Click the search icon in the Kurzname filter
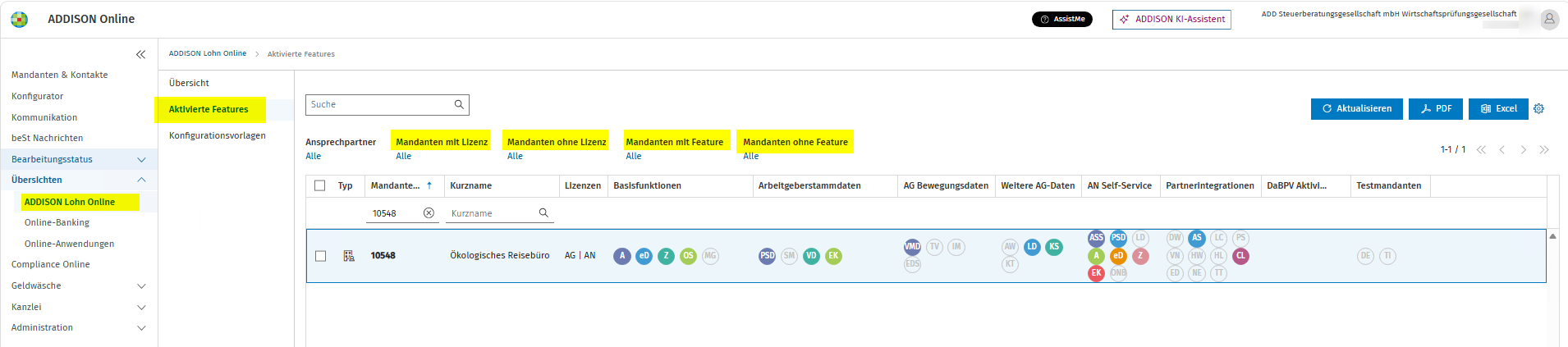Image resolution: width=1568 pixels, height=347 pixels. click(543, 212)
